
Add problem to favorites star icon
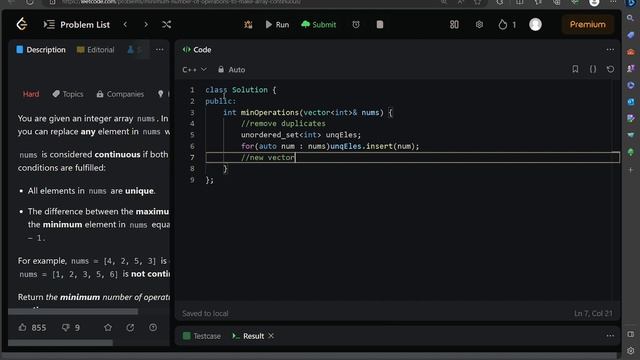click(108, 327)
